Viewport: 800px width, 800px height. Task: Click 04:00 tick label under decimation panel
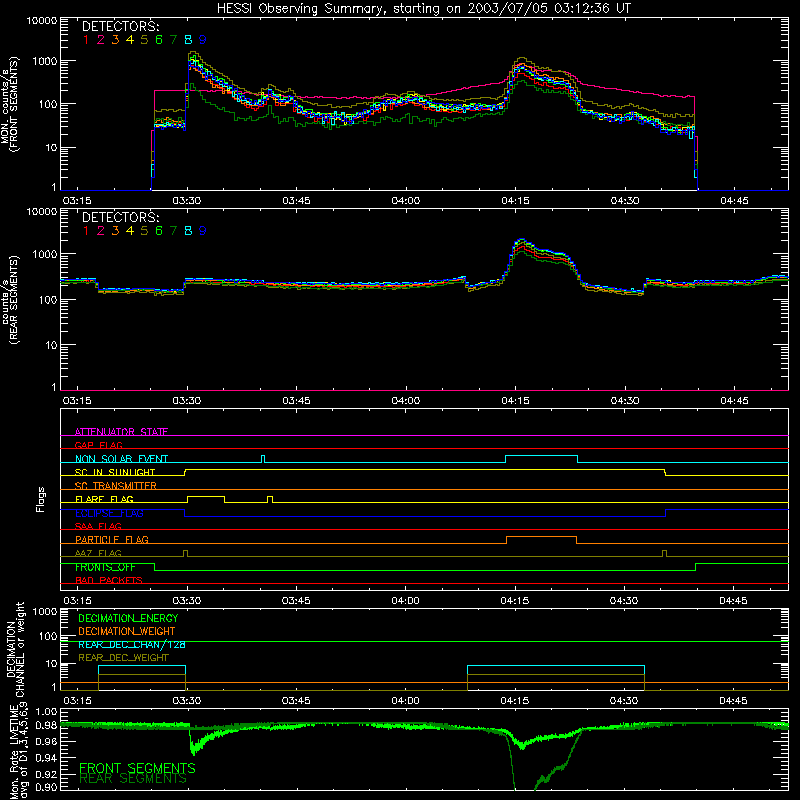[x=406, y=701]
